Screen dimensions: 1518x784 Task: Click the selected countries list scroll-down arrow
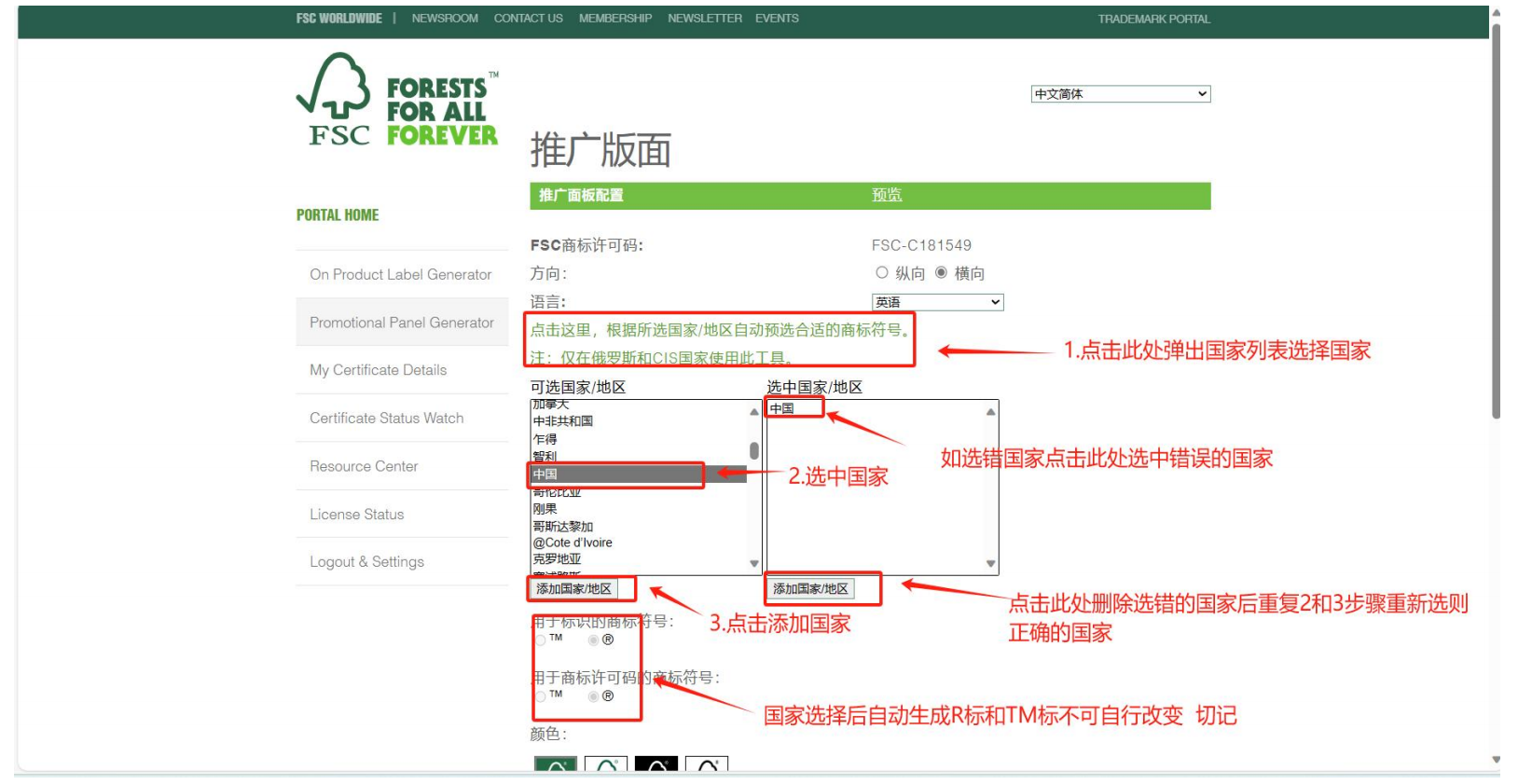coord(990,563)
